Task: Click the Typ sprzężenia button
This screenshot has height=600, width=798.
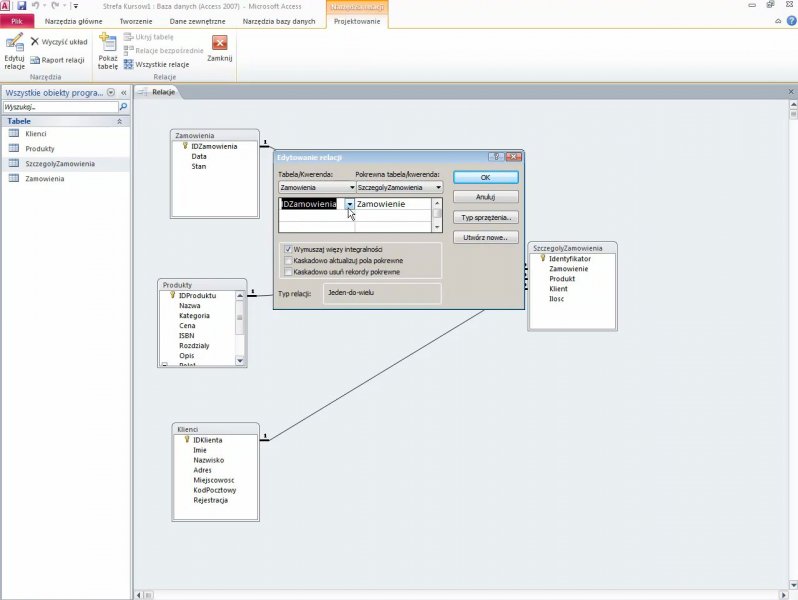Action: [x=485, y=217]
